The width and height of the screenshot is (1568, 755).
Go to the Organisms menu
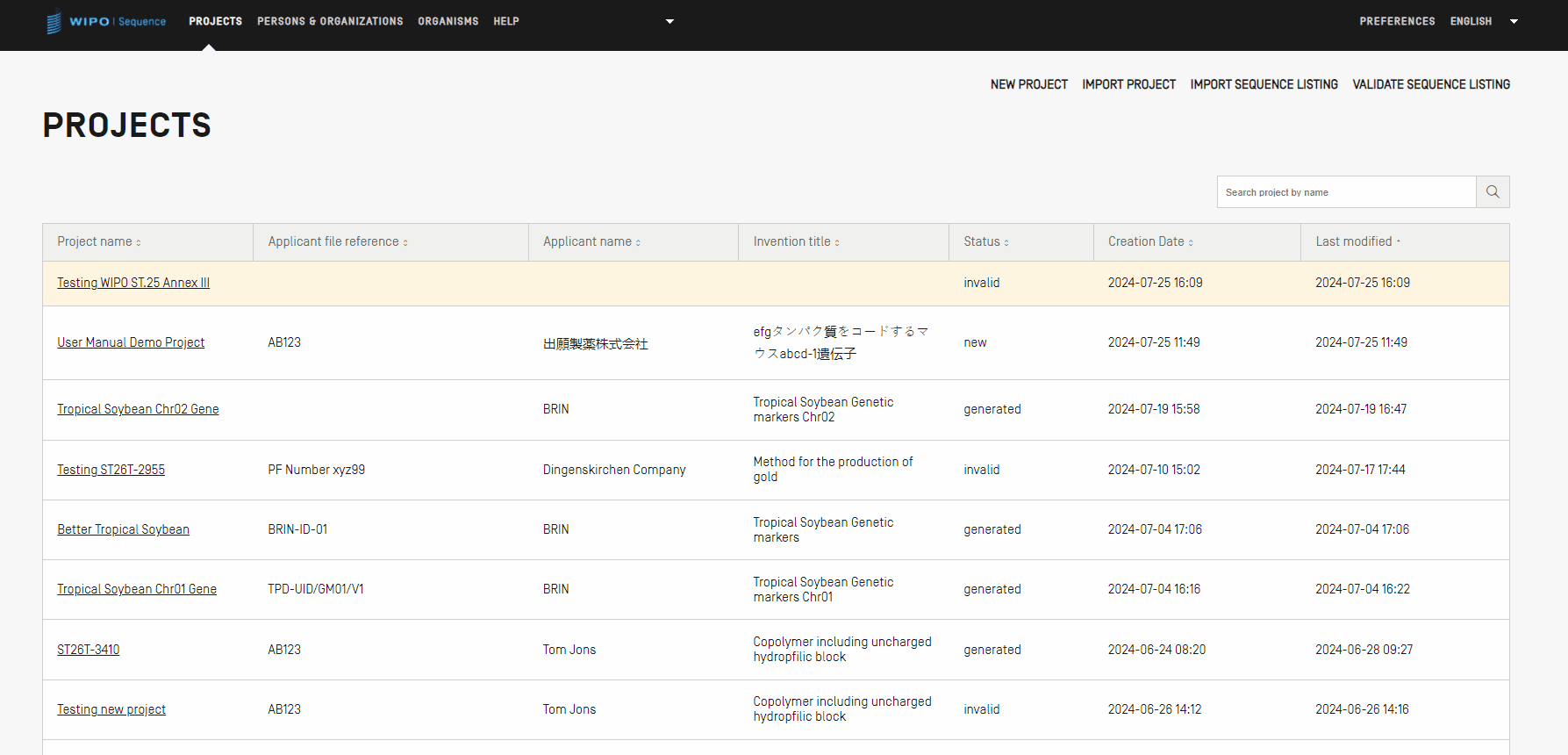[x=447, y=21]
